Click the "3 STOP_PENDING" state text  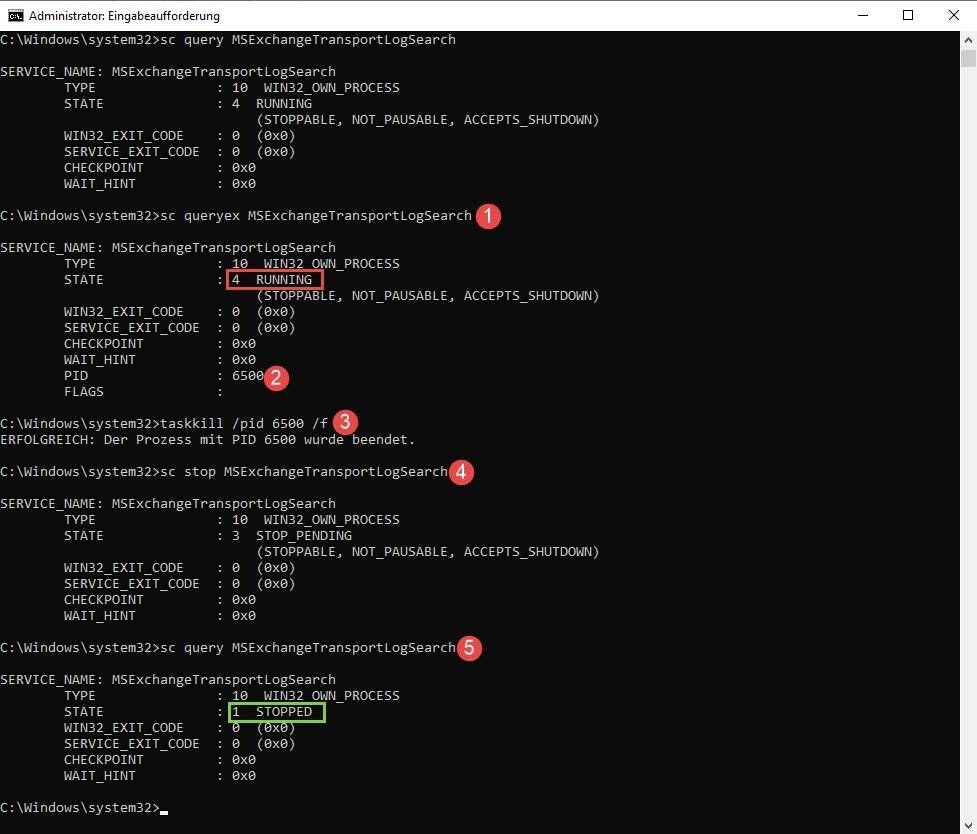point(291,535)
